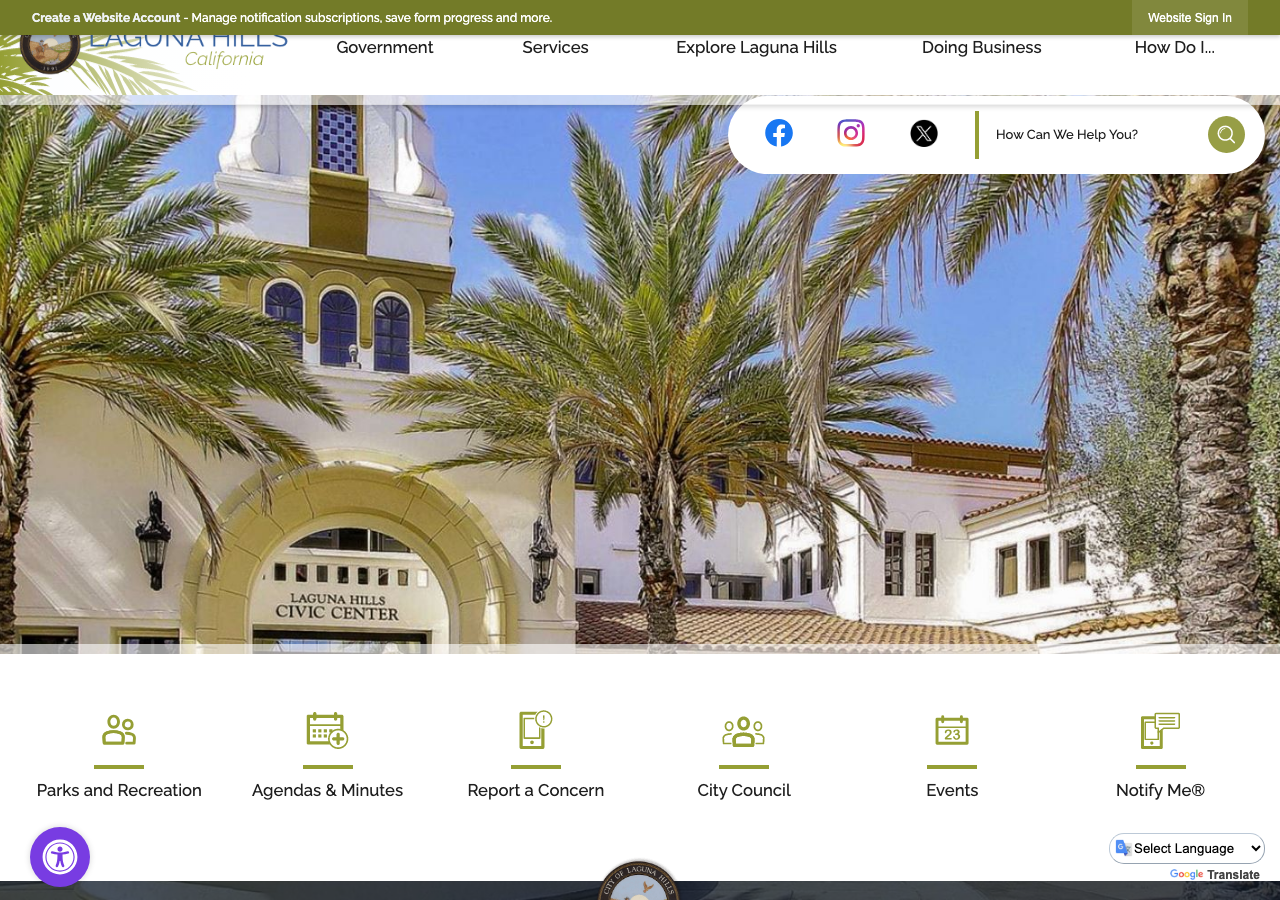Open the Instagram icon link

coord(851,133)
